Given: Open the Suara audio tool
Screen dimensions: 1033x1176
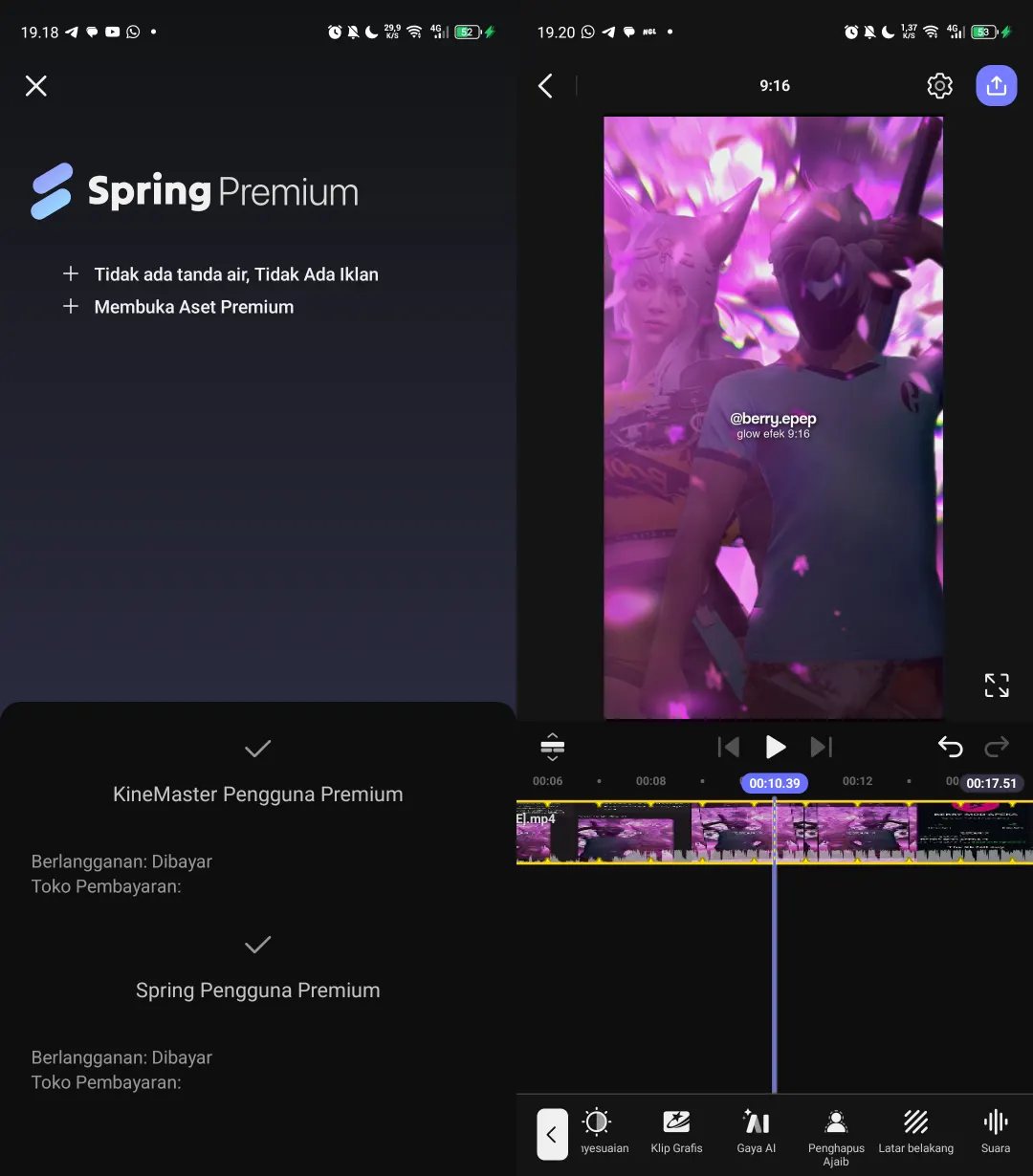Looking at the screenshot, I should [x=995, y=1133].
